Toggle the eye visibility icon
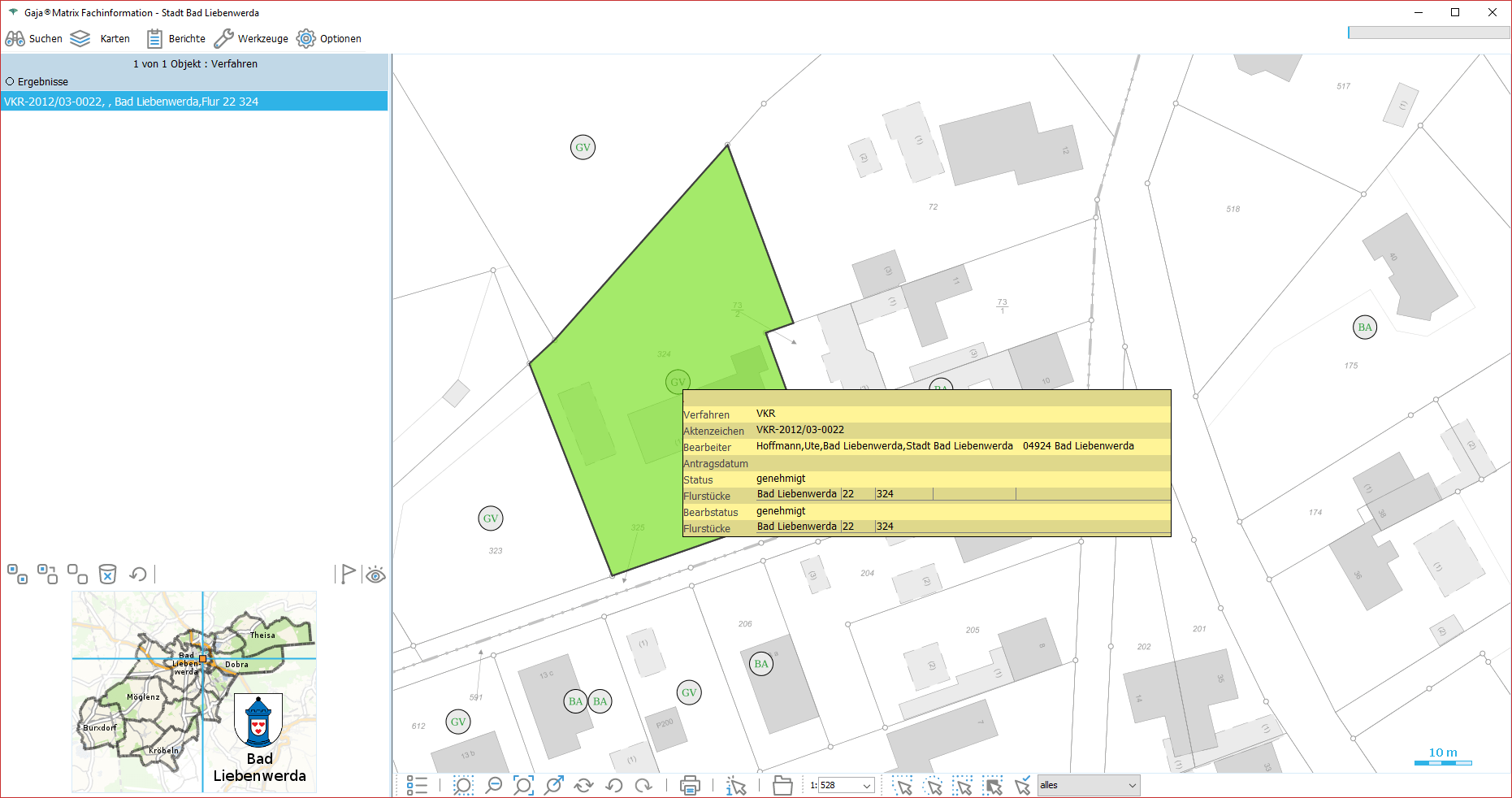The height and width of the screenshot is (798, 1512). [375, 575]
